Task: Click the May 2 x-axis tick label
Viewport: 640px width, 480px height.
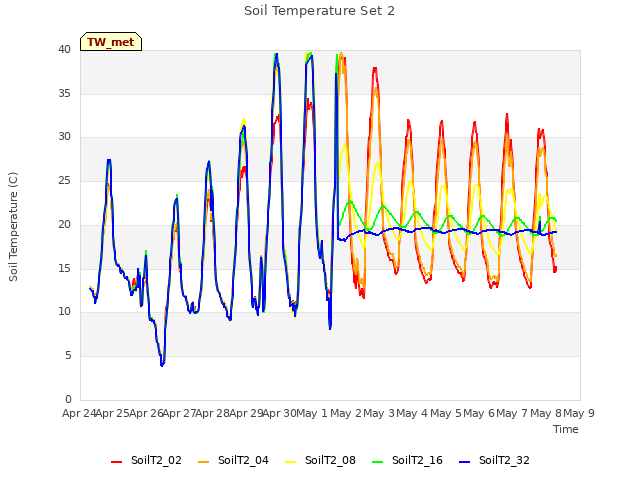Action: click(x=346, y=413)
